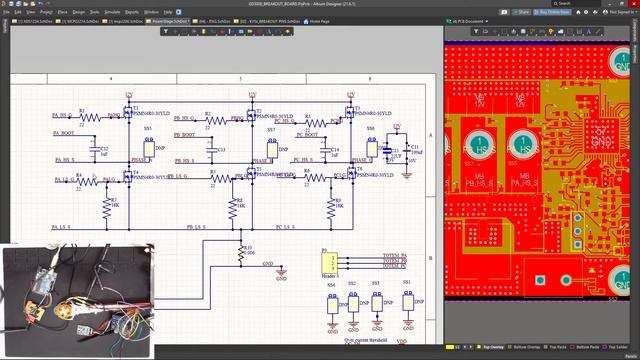Click the Share button
Screen dimensions: 640x360
pos(521,12)
